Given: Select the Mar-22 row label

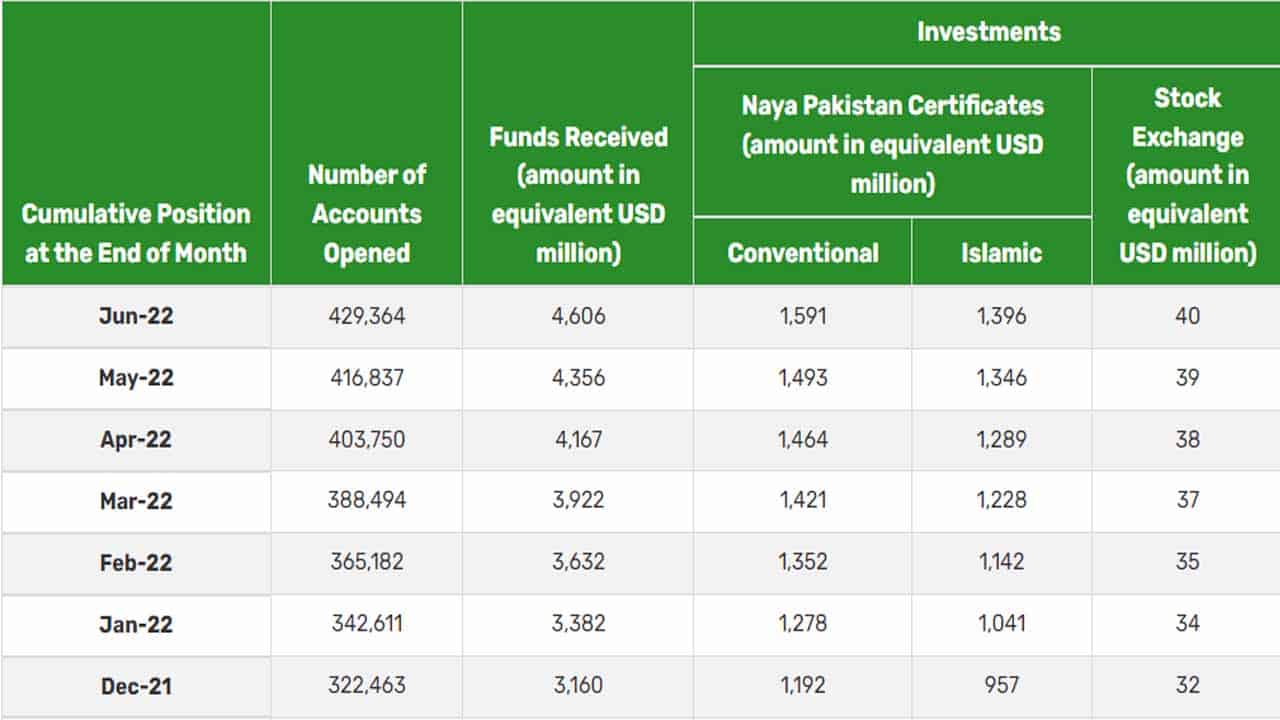Looking at the screenshot, I should coord(136,501).
